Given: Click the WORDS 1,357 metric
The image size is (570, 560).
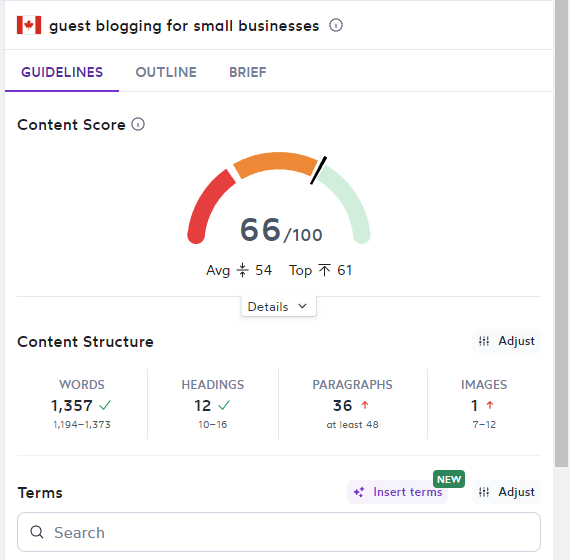Looking at the screenshot, I should pos(82,404).
